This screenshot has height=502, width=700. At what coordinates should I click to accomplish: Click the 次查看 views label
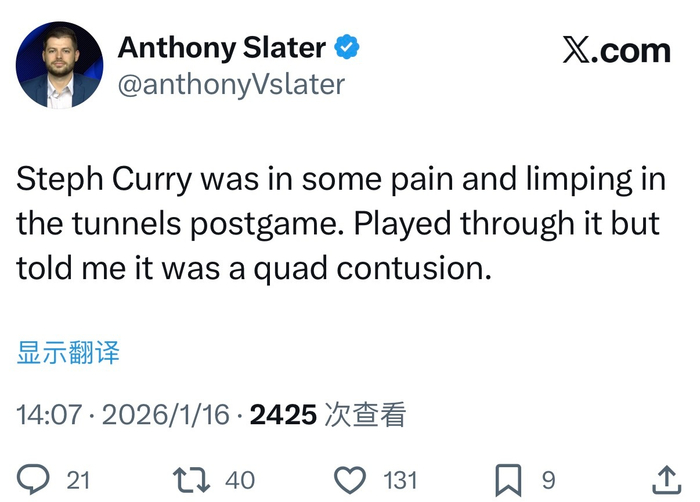coord(366,414)
